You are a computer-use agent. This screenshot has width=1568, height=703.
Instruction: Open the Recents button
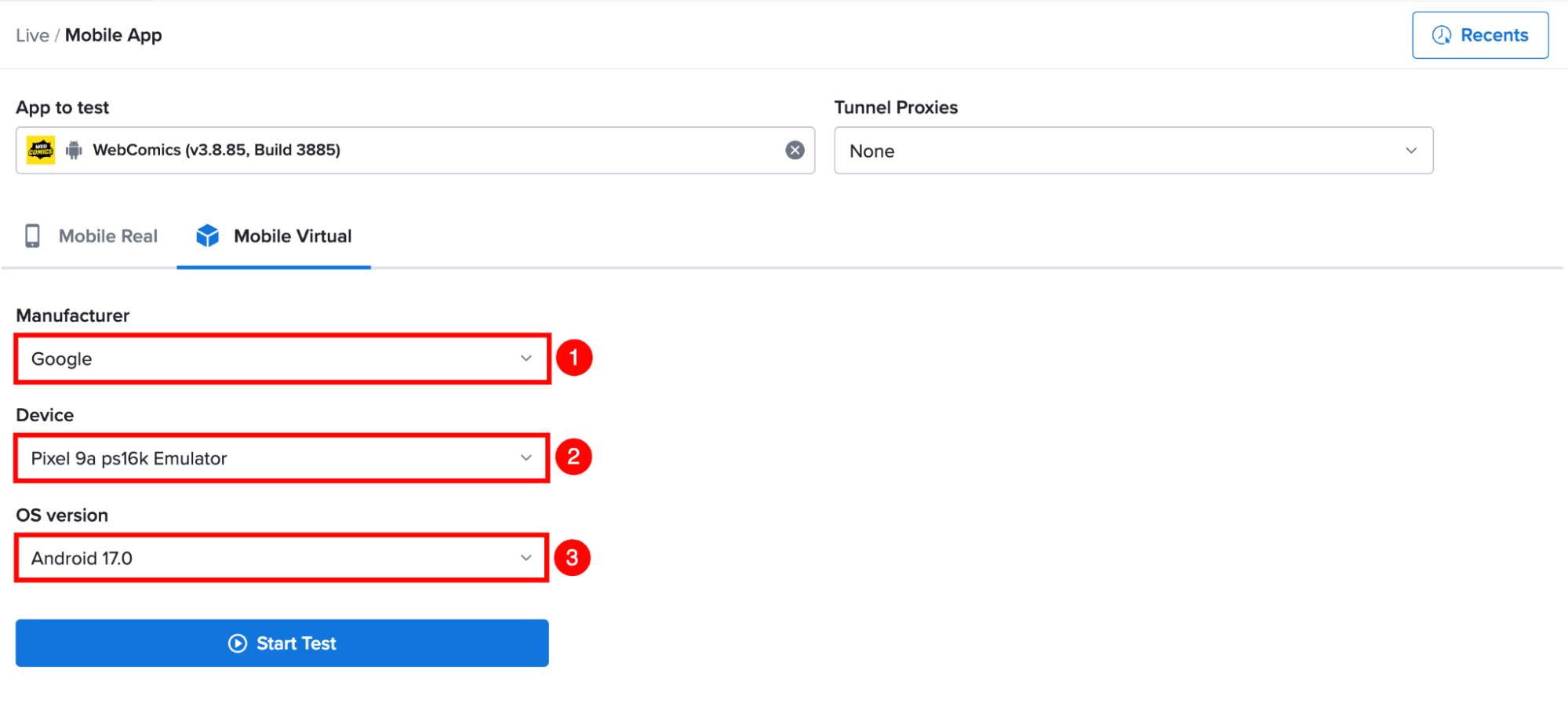(1480, 35)
